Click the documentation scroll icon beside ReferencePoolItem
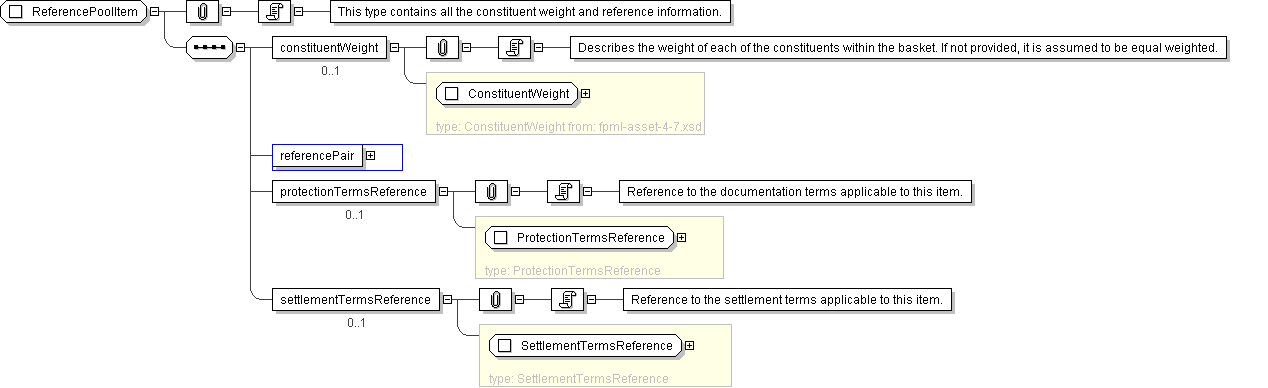This screenshot has height=388, width=1268. (275, 13)
